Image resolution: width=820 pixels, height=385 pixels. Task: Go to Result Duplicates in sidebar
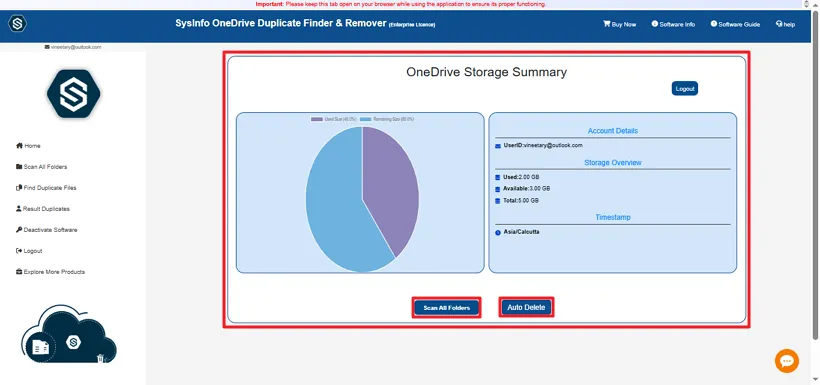pyautogui.click(x=42, y=209)
